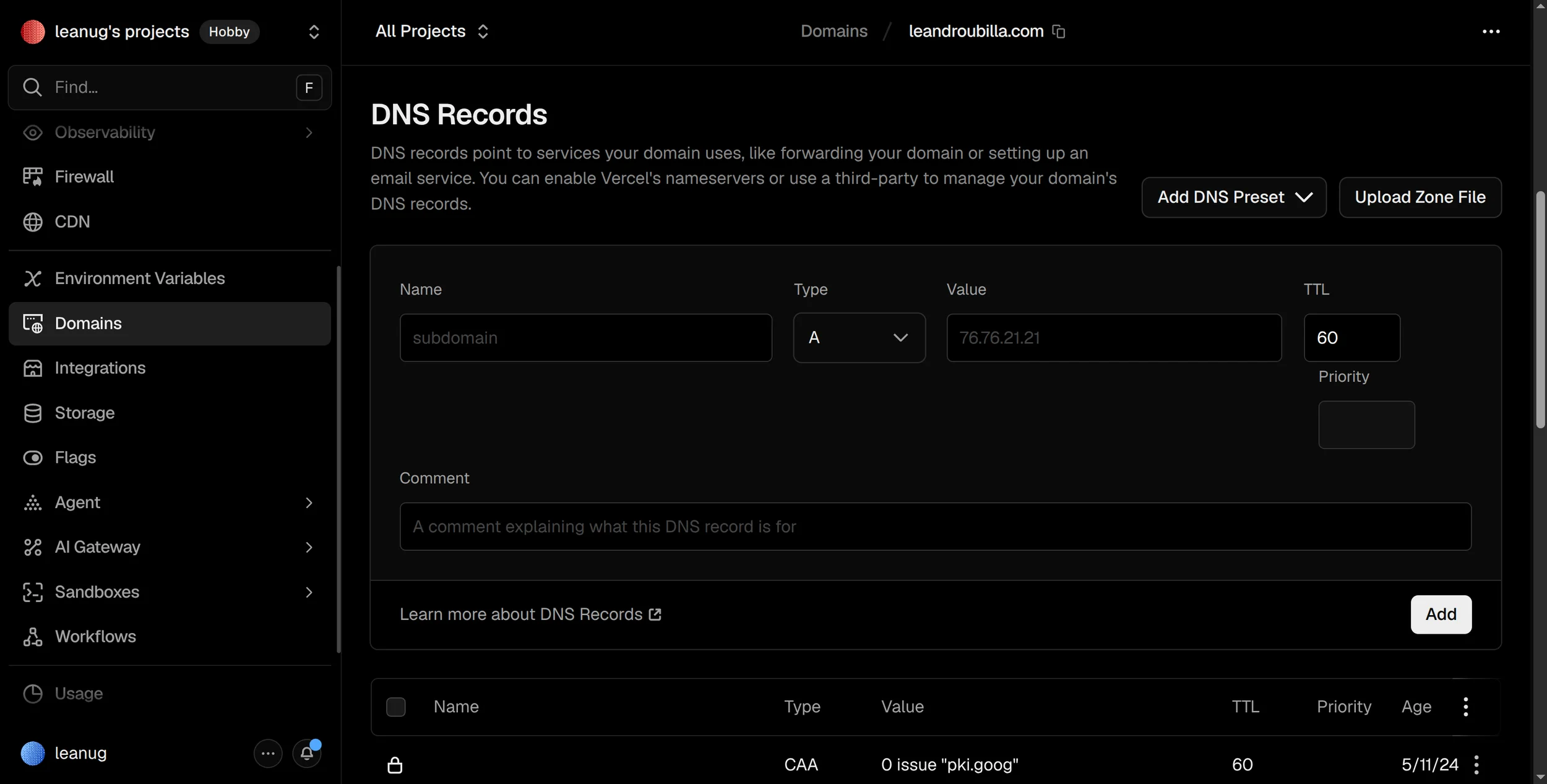Click the CDN globe icon
1547x784 pixels.
pyautogui.click(x=33, y=222)
